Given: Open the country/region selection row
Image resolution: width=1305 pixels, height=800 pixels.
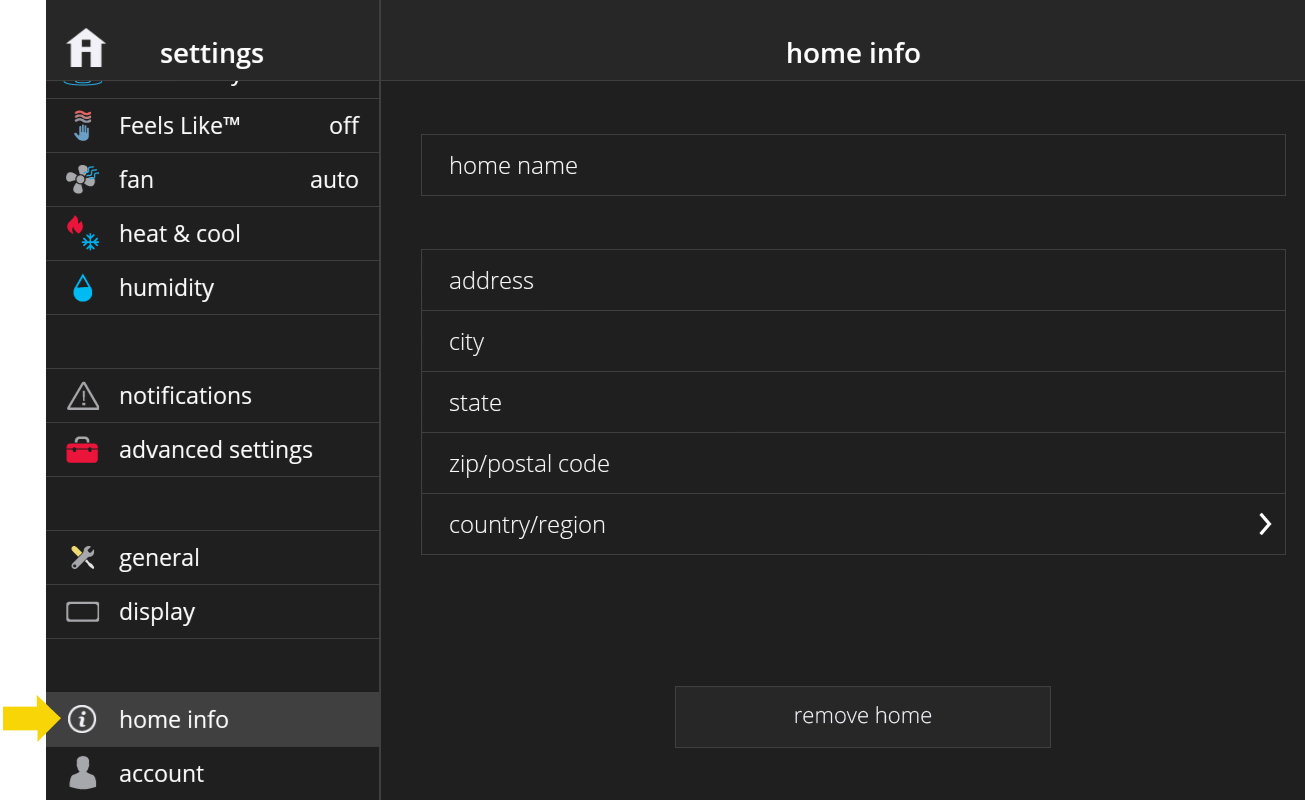Looking at the screenshot, I should [x=852, y=524].
